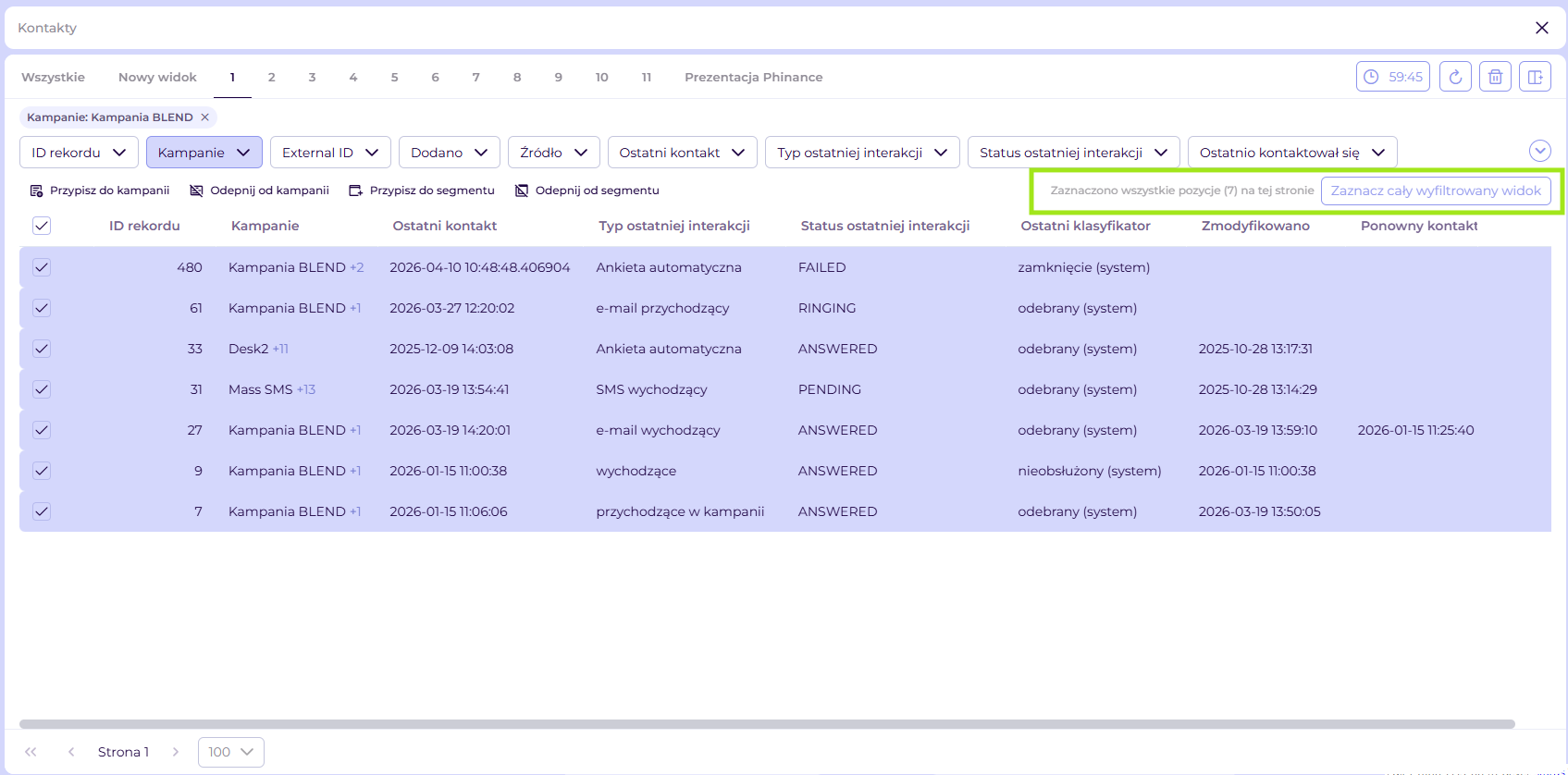
Task: Click Przypisz do segmentu action
Action: 422,191
